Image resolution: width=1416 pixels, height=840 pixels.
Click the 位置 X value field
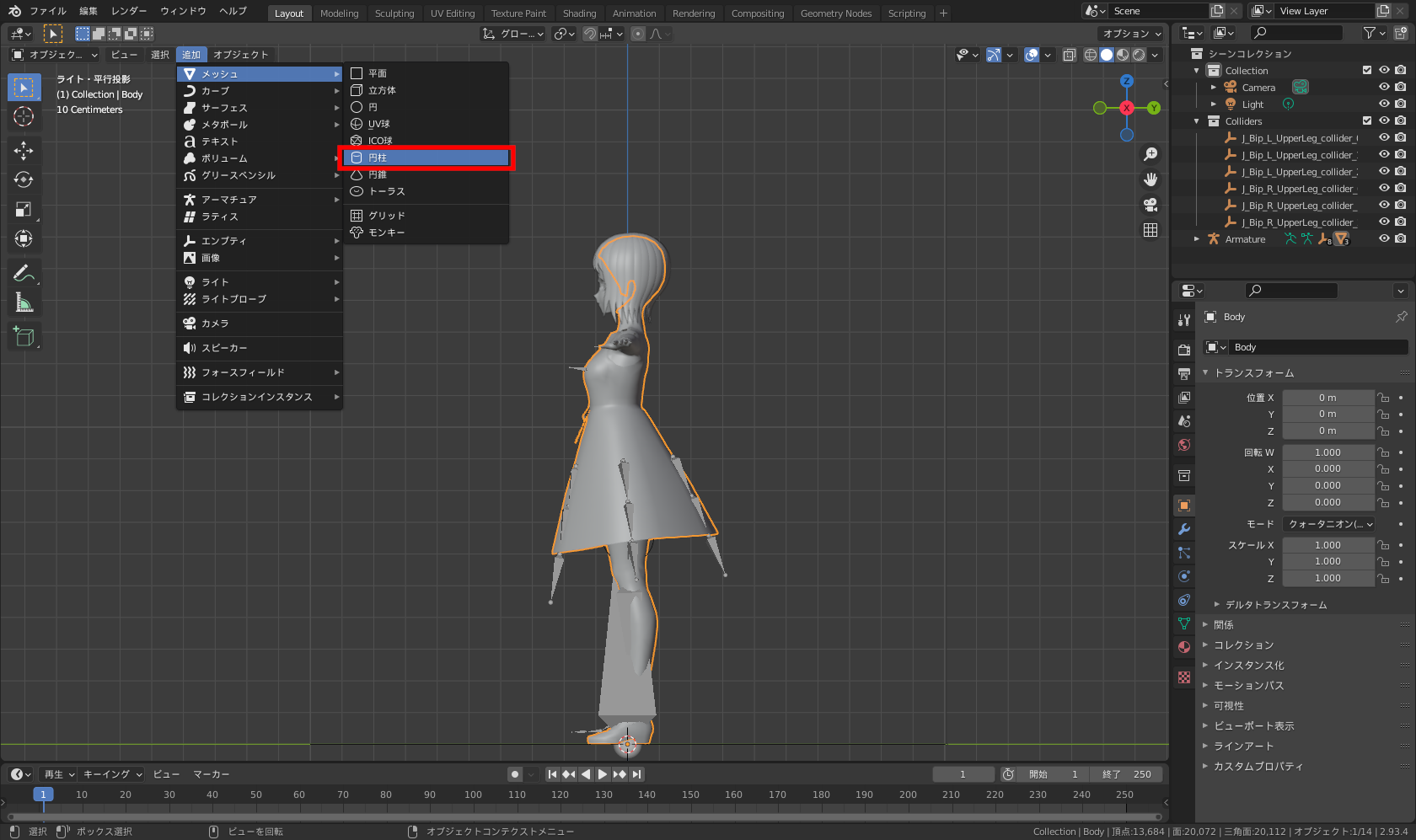click(1327, 398)
